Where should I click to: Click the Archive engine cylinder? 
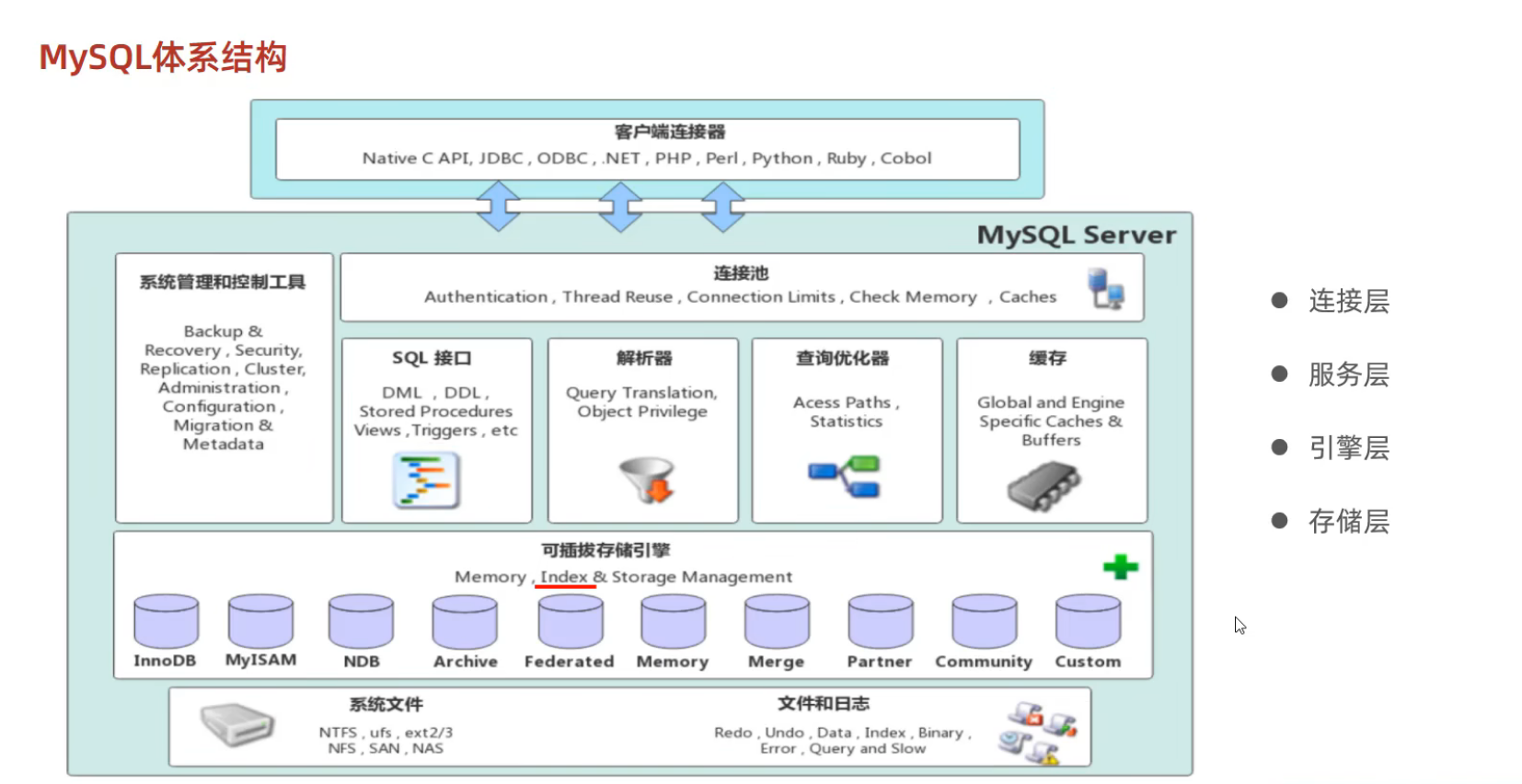pos(465,622)
